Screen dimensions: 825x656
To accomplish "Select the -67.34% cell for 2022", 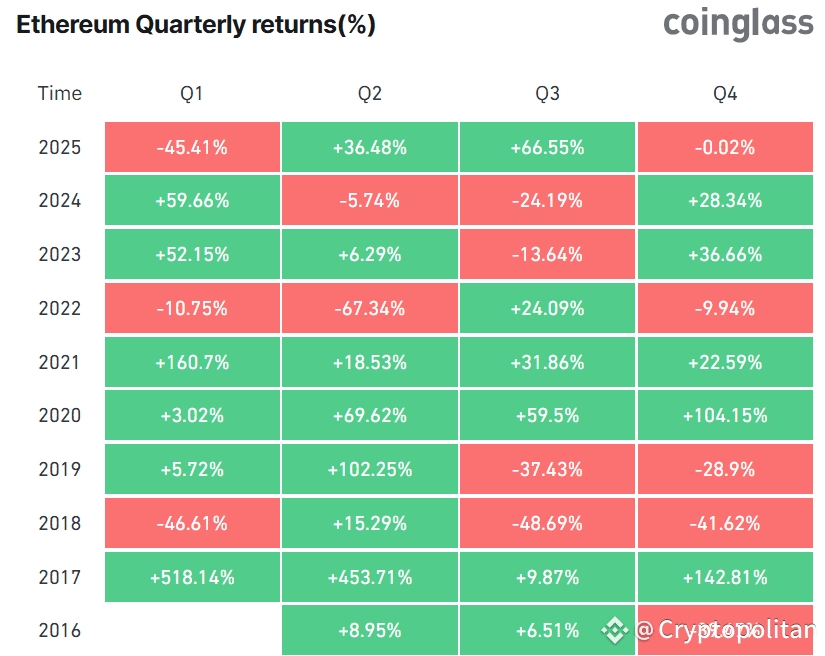I will click(370, 309).
